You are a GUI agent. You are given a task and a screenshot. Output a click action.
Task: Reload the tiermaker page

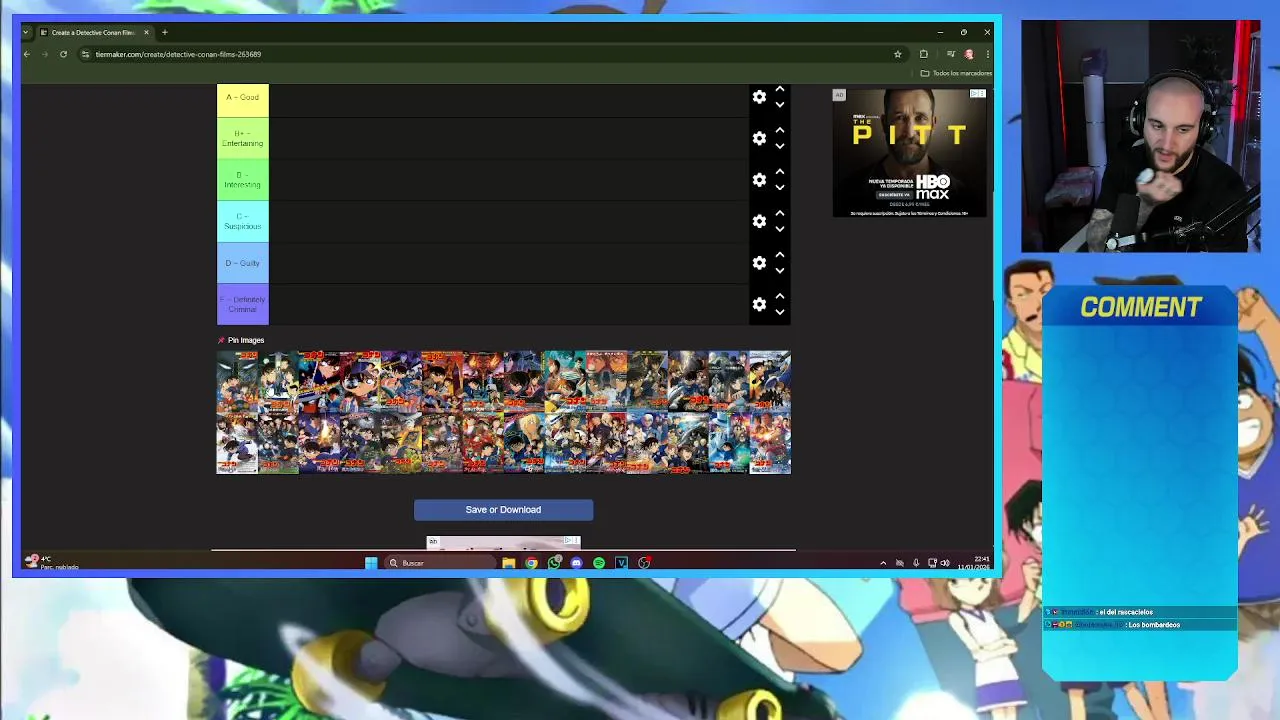tap(63, 54)
